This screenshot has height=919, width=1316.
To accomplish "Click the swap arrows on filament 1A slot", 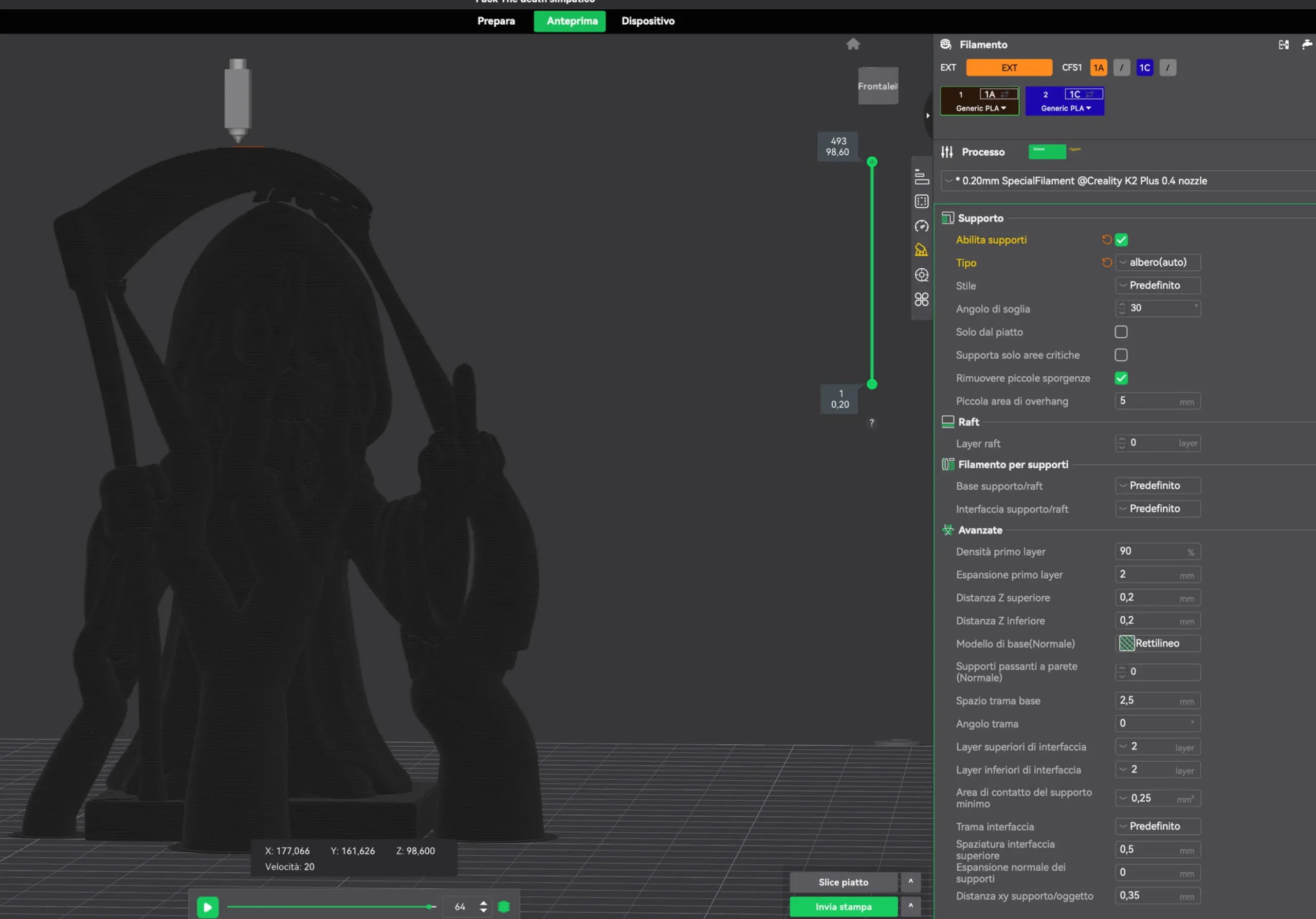I will (1005, 95).
